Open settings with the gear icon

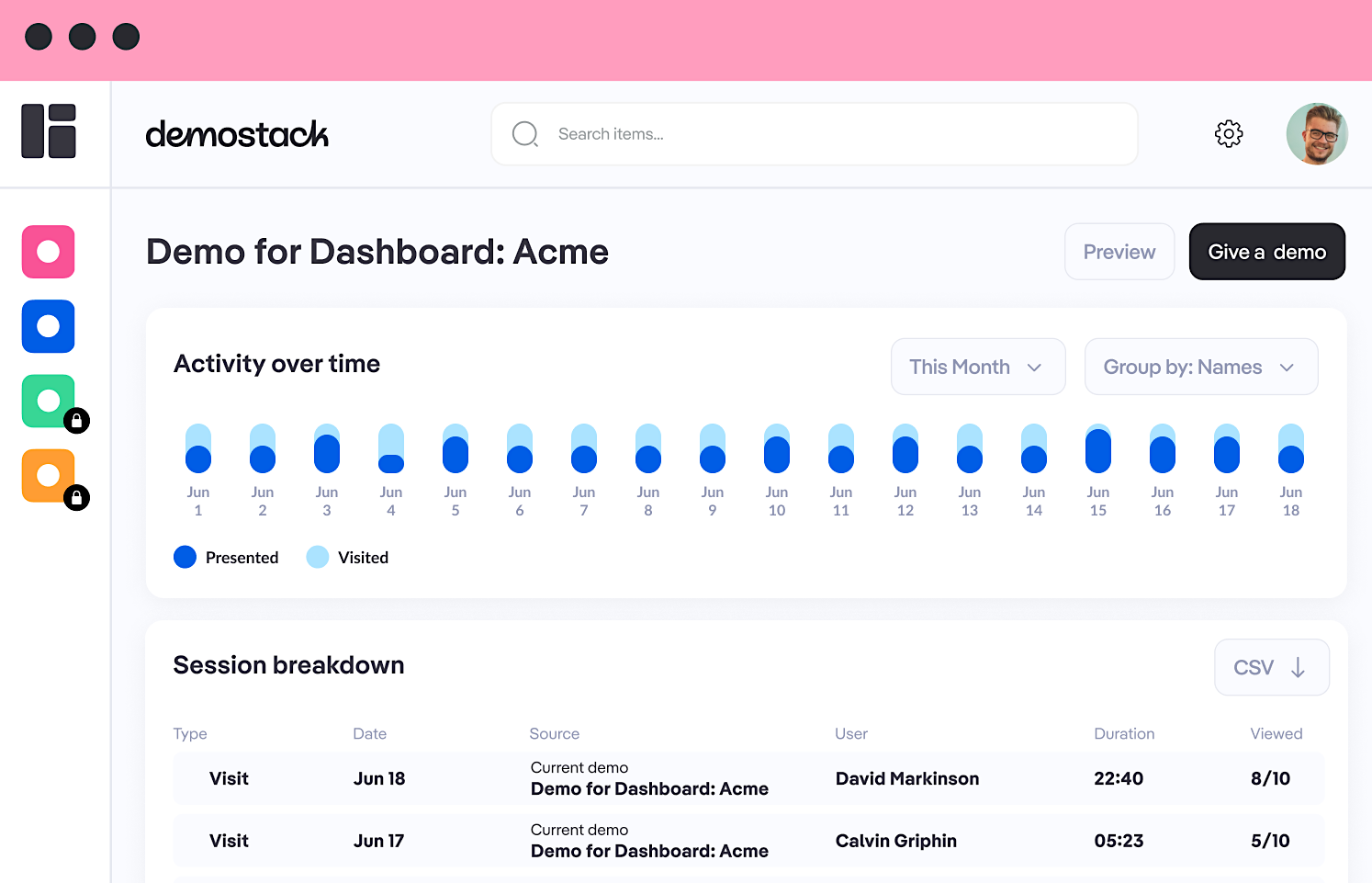(x=1229, y=134)
